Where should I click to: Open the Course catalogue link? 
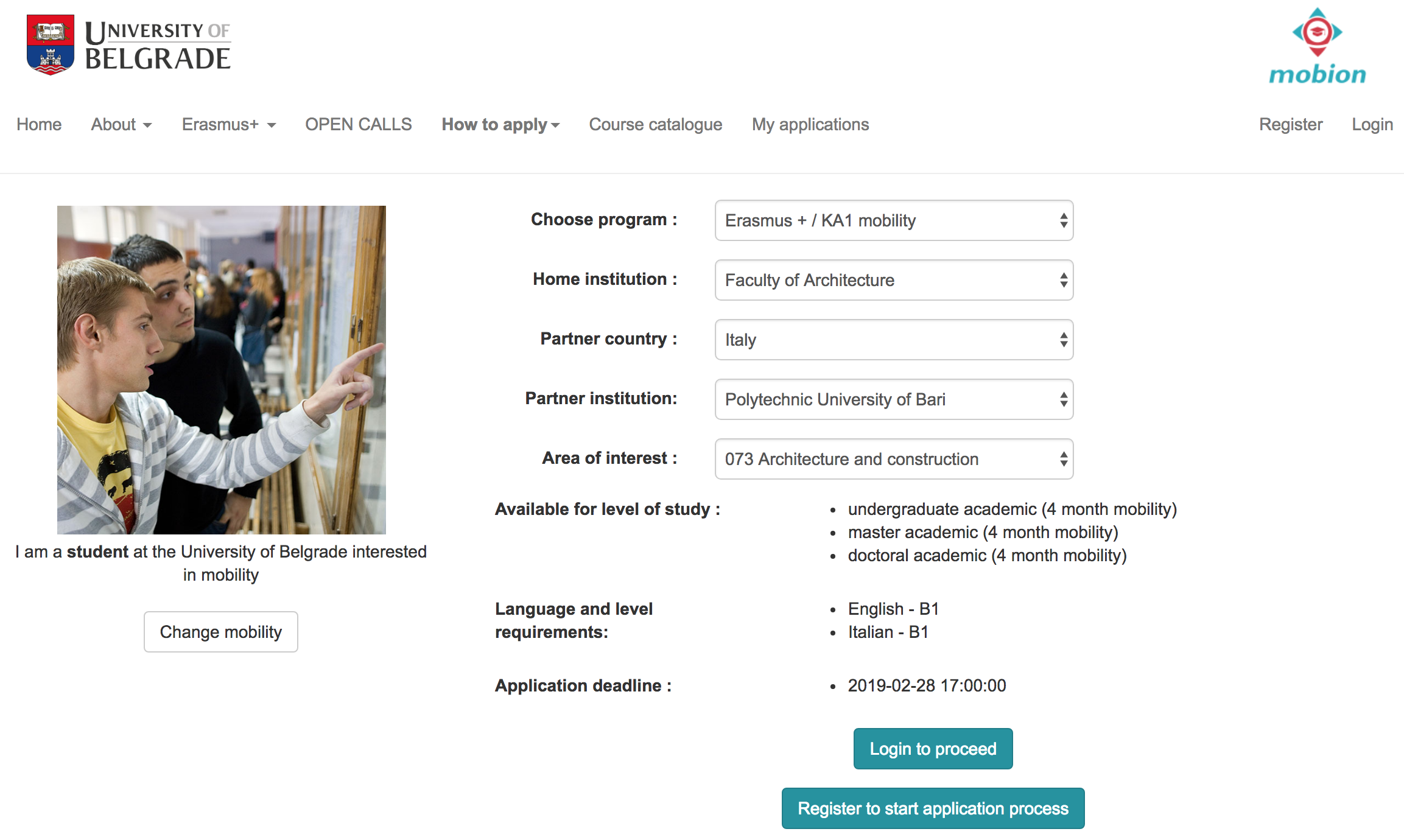pyautogui.click(x=656, y=124)
